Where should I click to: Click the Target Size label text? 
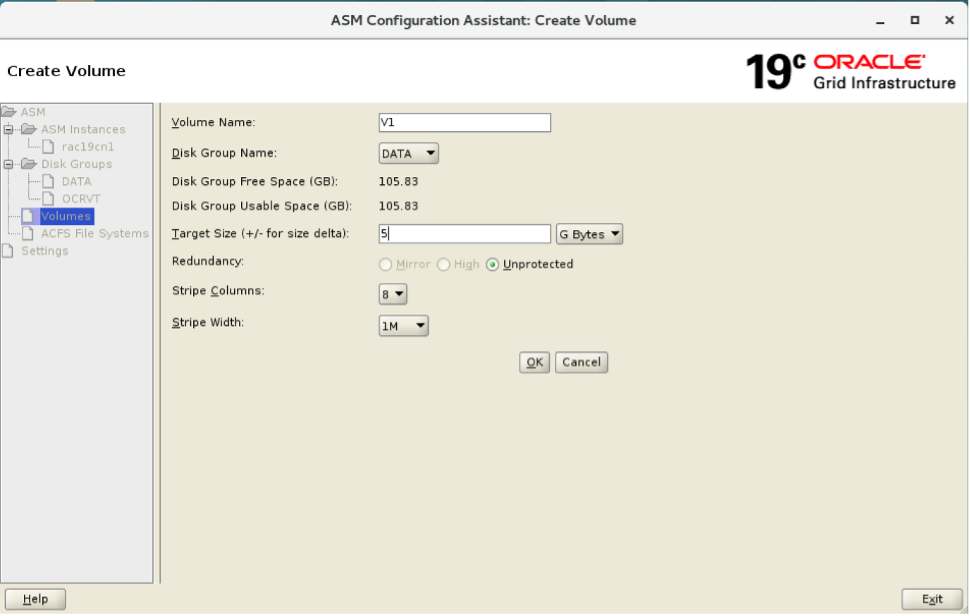[260, 233]
